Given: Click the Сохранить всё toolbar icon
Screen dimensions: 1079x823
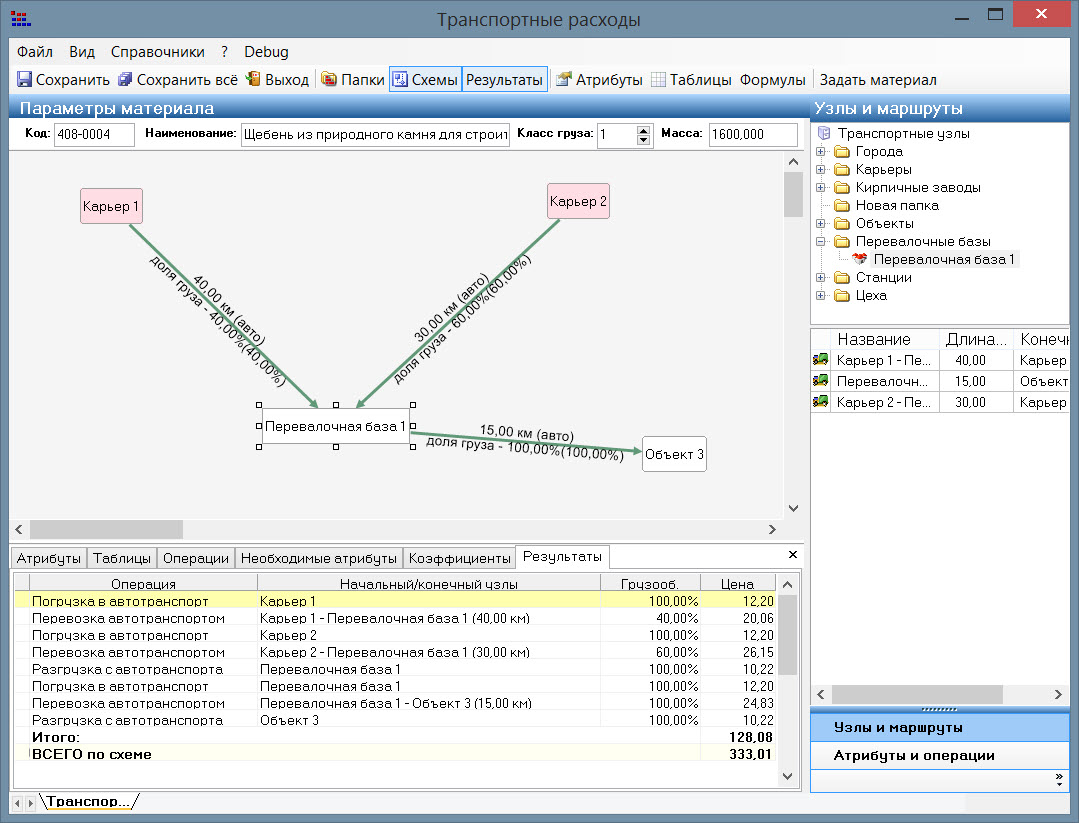Looking at the screenshot, I should click(x=125, y=80).
